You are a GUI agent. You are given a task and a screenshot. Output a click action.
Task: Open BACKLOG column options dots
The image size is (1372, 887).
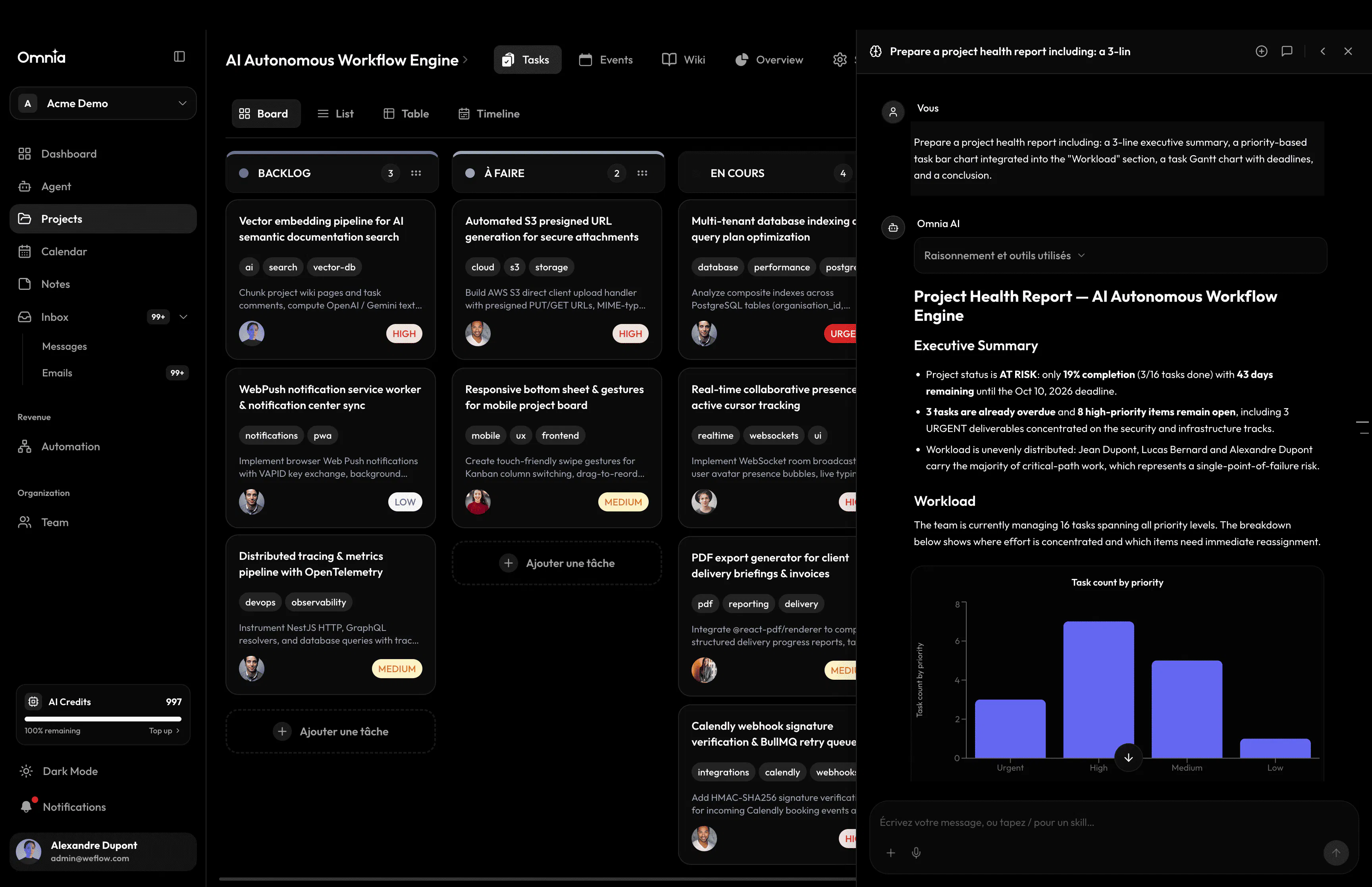pyautogui.click(x=416, y=174)
